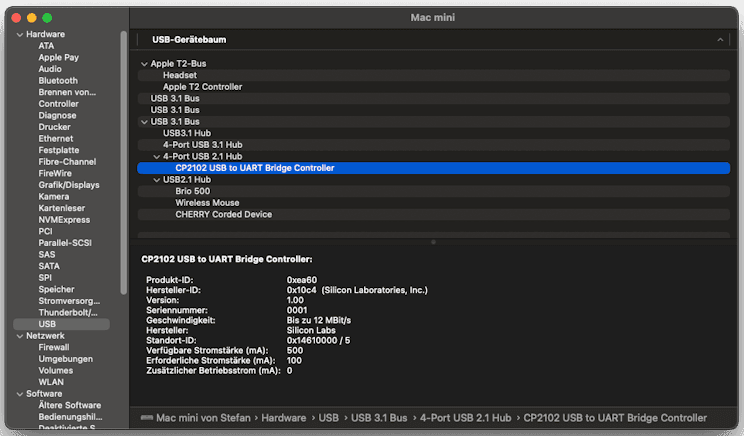This screenshot has width=744, height=436.
Task: Open WLAN under Netzwerk
Action: tap(51, 382)
